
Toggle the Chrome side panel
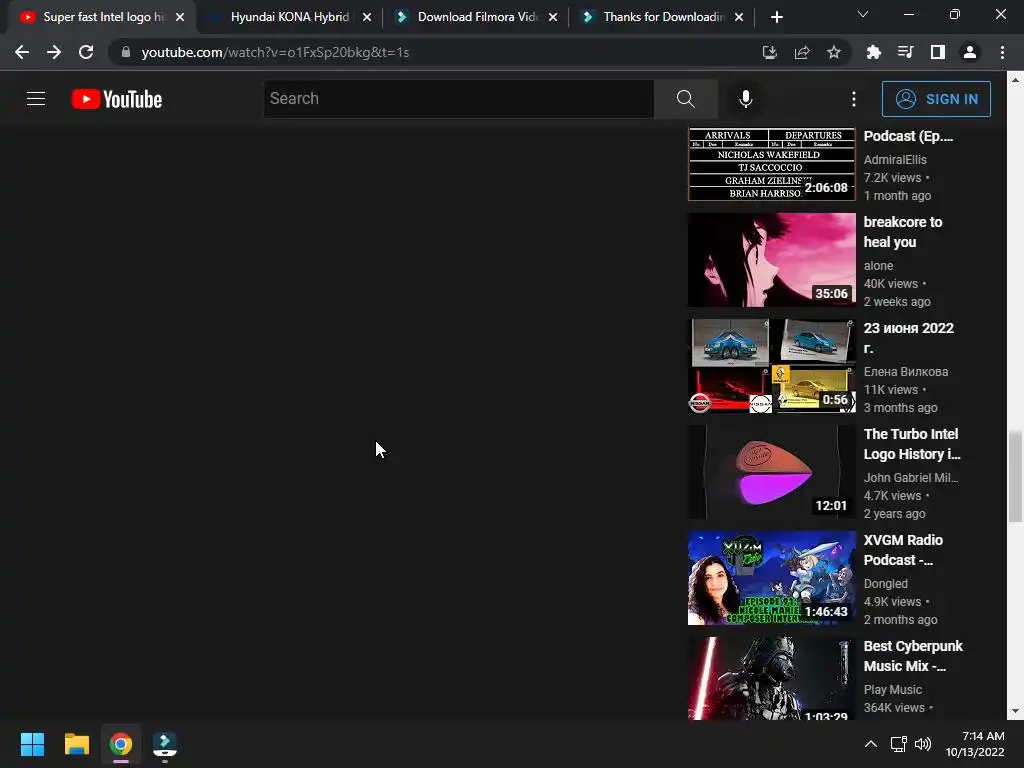pyautogui.click(x=938, y=52)
